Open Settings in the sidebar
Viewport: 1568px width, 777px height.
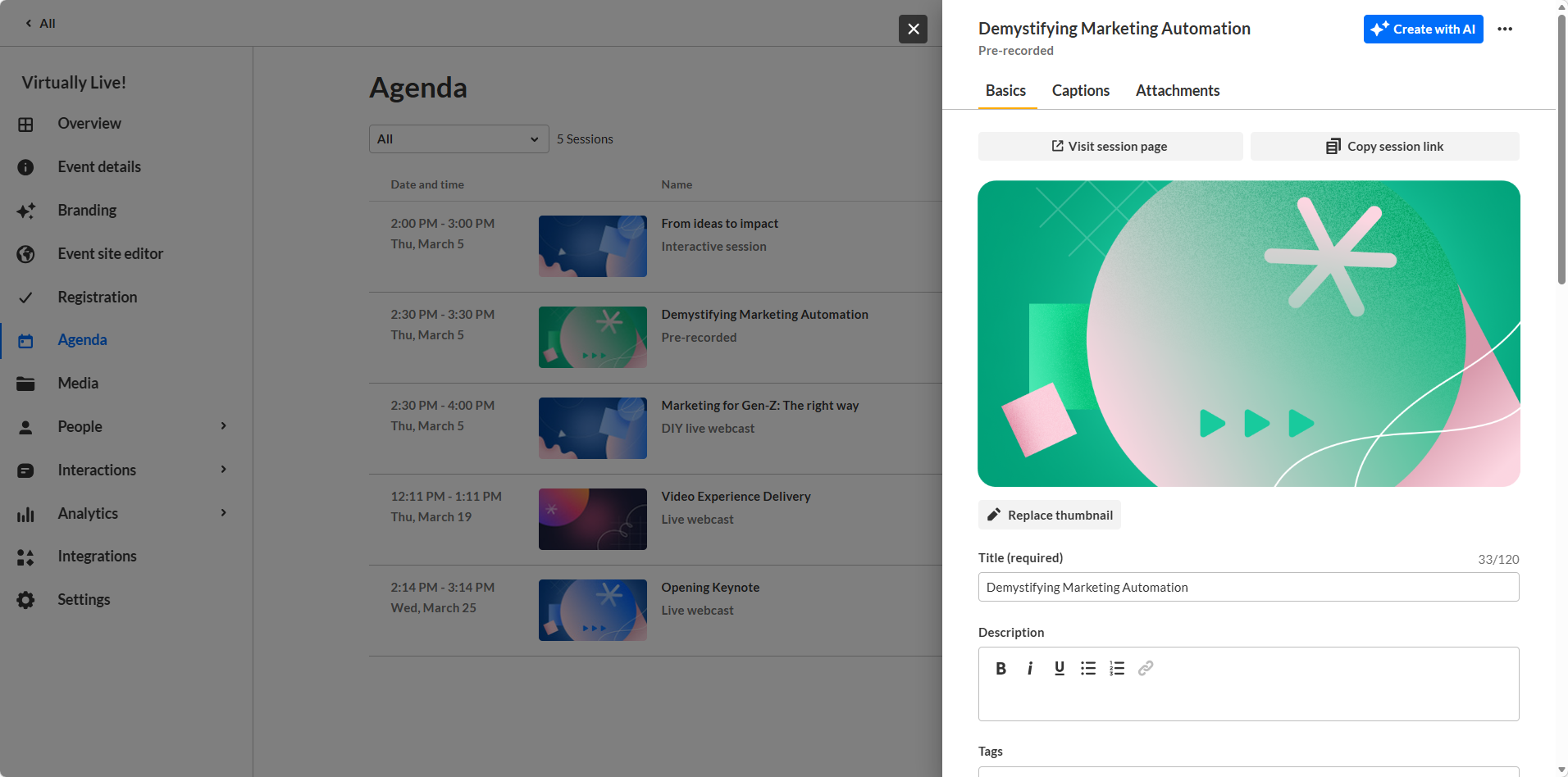[84, 600]
